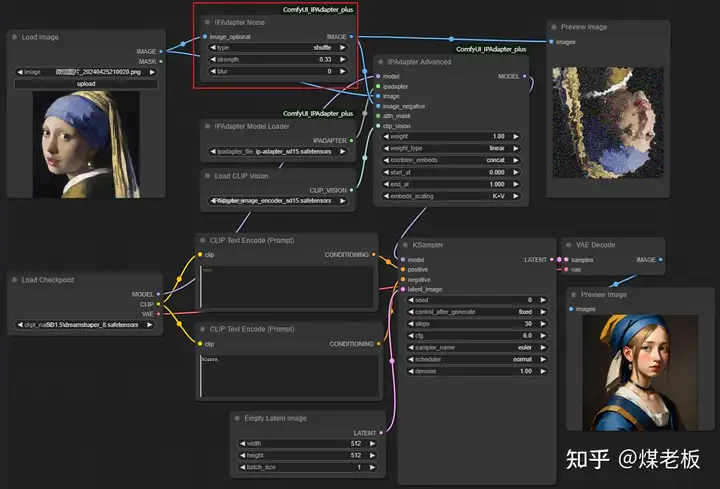
Task: Click the IMAGE output port of VAE Decode
Action: click(660, 260)
